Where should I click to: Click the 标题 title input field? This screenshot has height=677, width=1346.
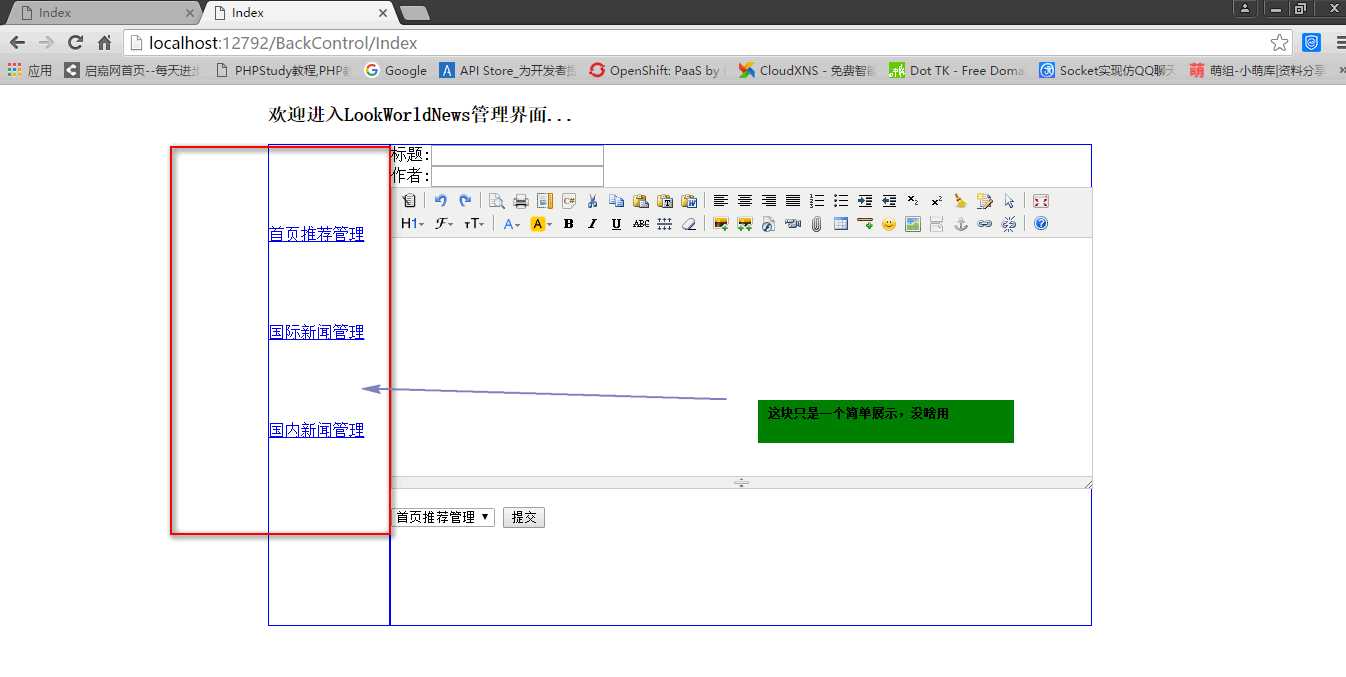pos(517,155)
